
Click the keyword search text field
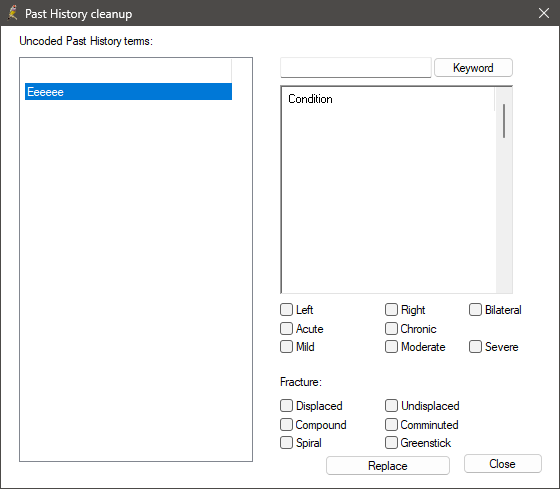(356, 68)
